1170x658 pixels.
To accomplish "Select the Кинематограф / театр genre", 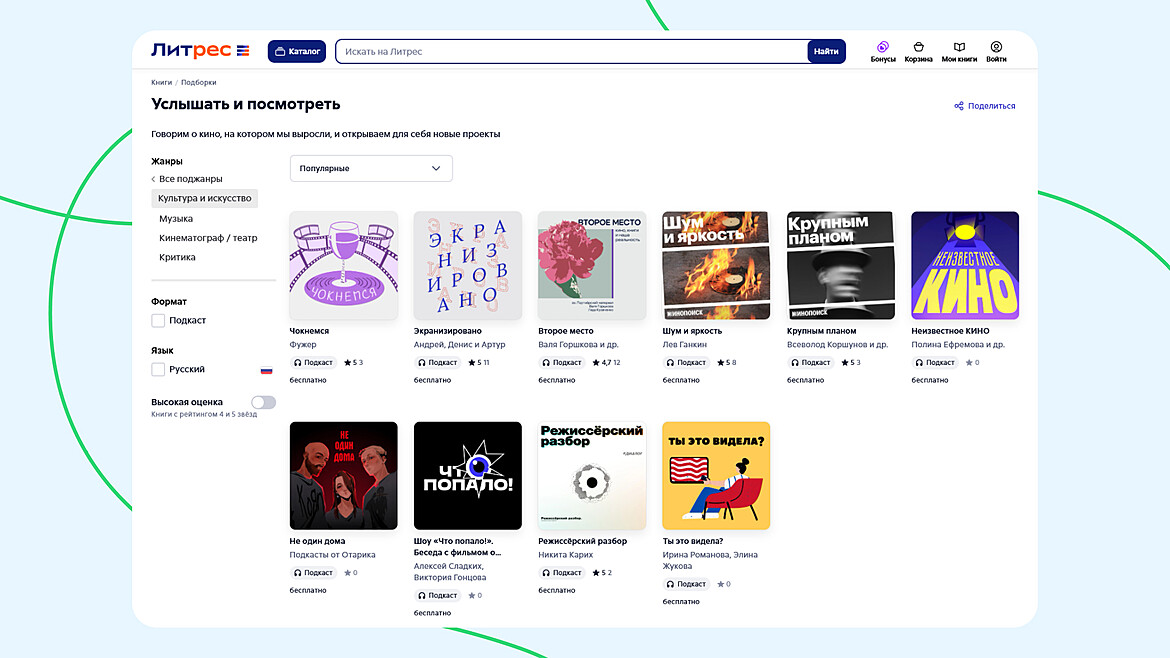I will [208, 238].
